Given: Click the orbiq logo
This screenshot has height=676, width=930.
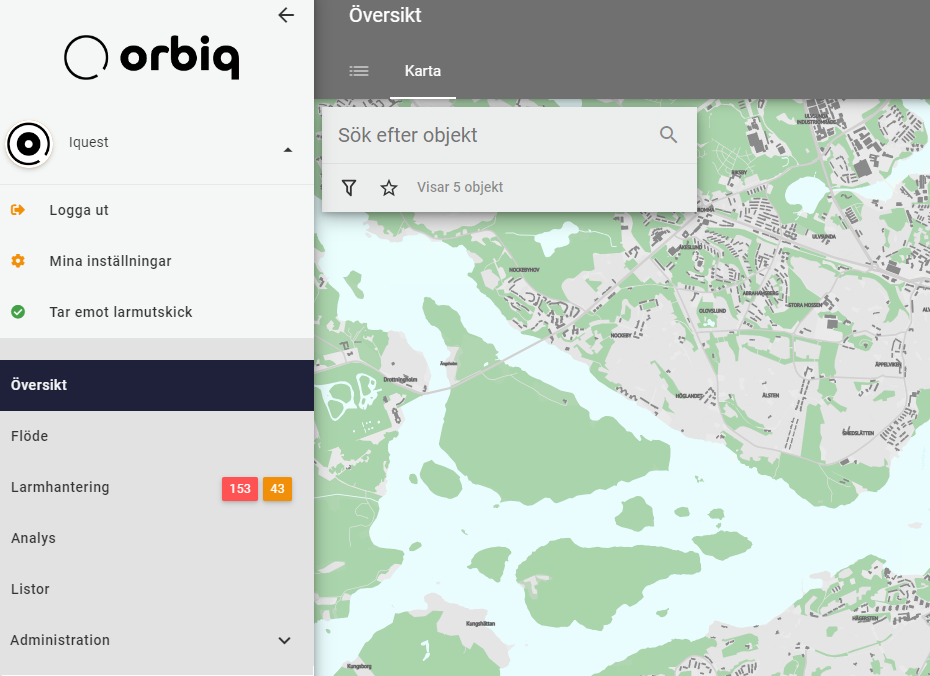Looking at the screenshot, I should (x=152, y=58).
